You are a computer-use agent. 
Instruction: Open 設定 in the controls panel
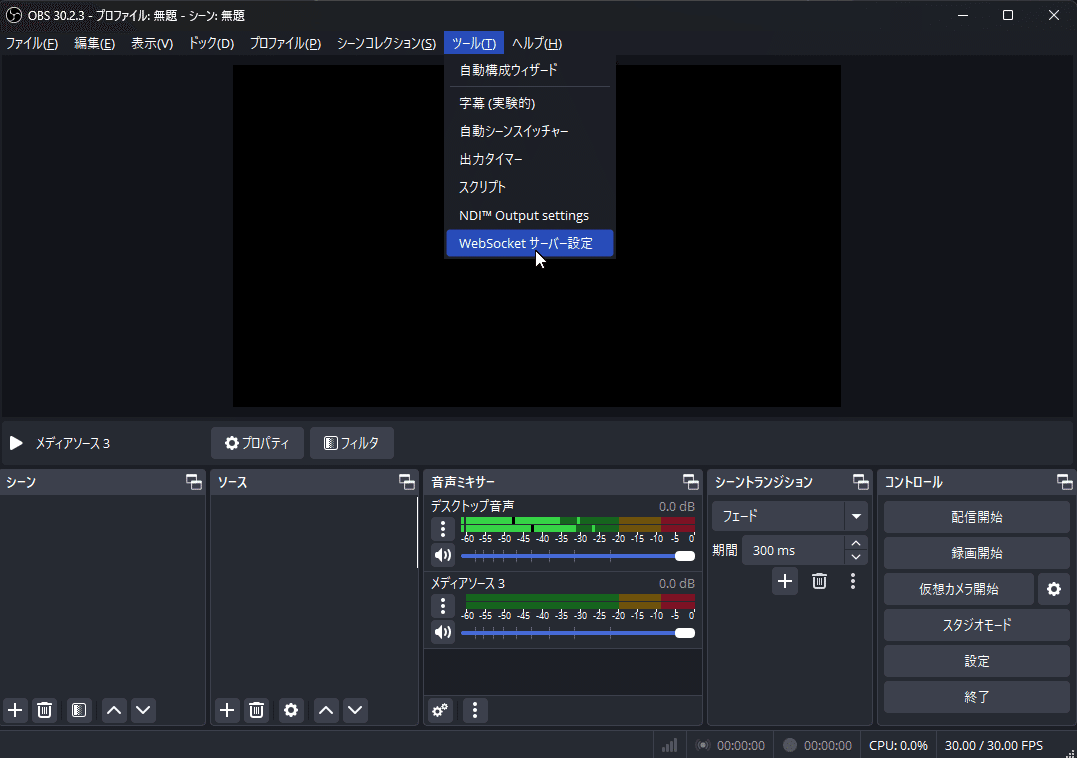[977, 661]
